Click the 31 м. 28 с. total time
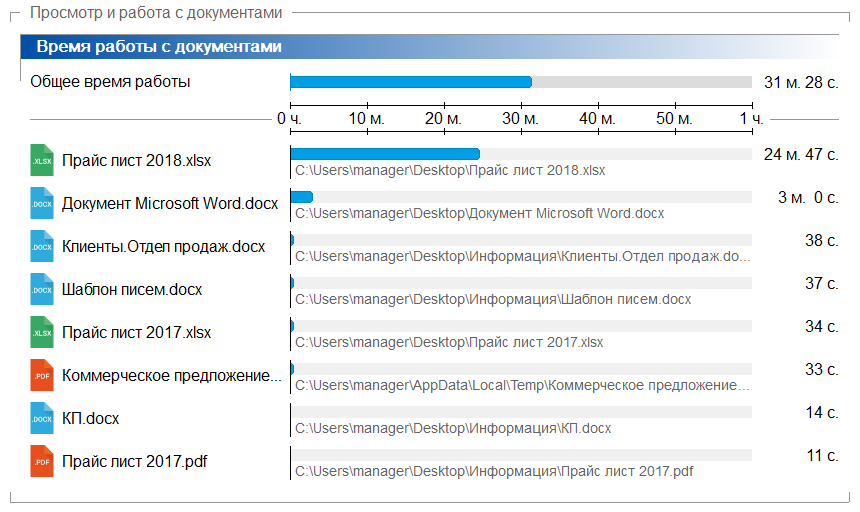 800,82
